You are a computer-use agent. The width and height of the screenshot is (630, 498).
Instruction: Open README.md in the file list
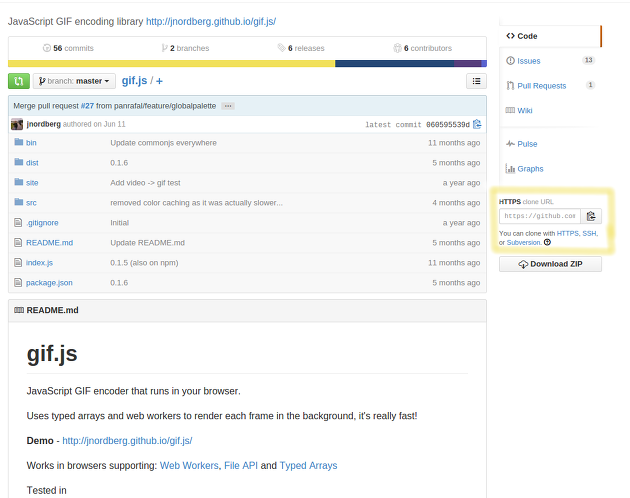(49, 243)
